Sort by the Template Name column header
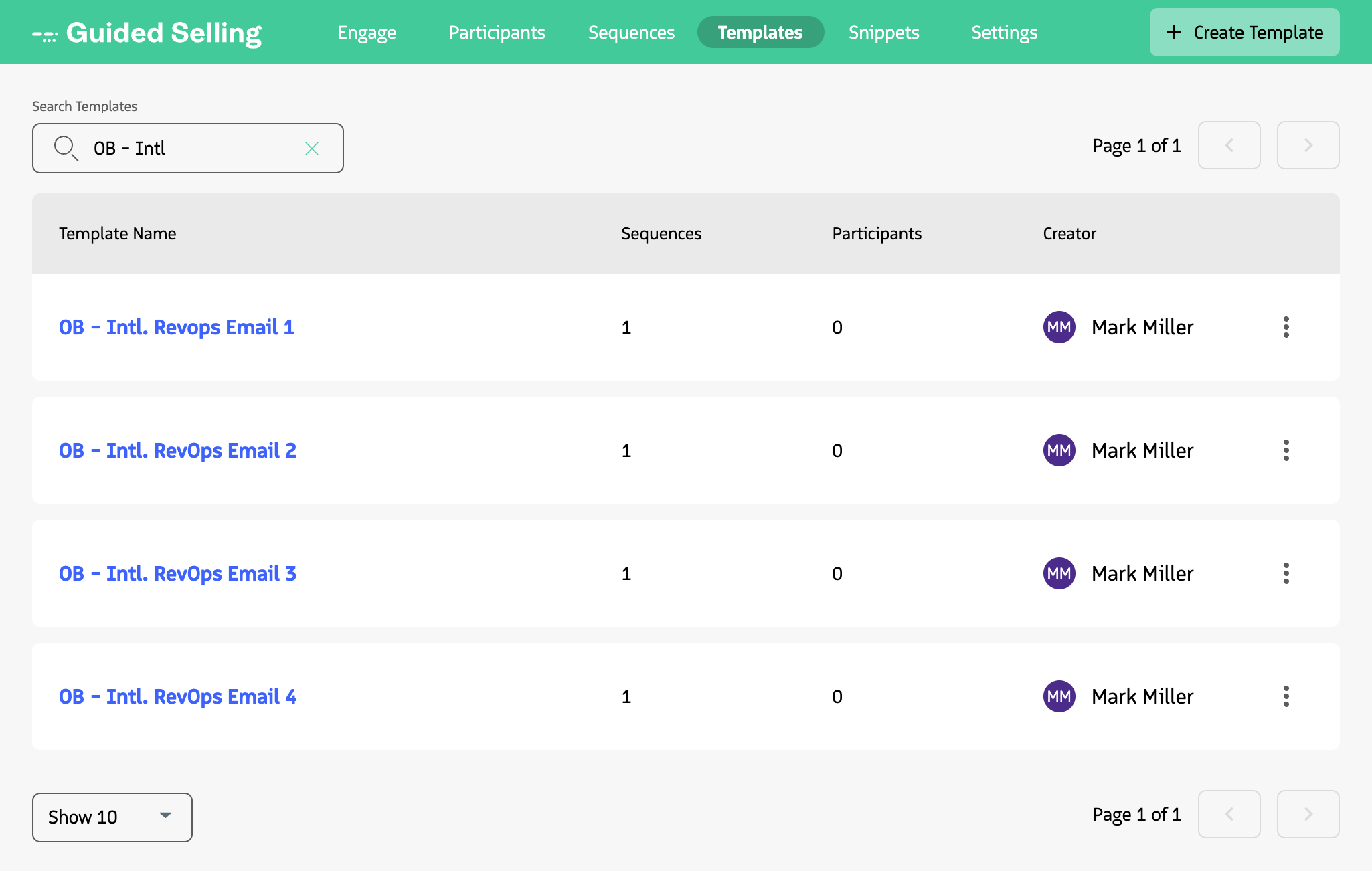1372x871 pixels. click(118, 233)
